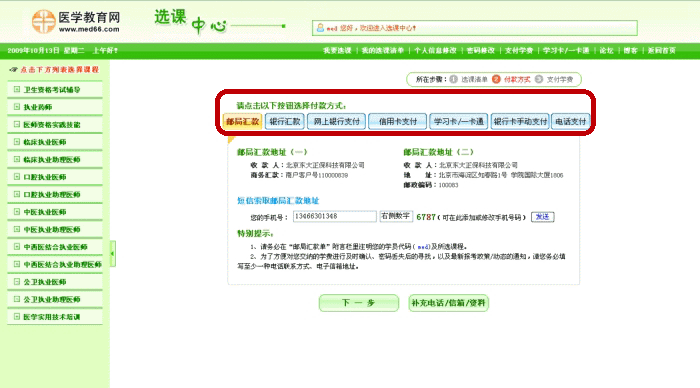Open 博客 link in navigation bar
Viewport: 700px width, 388px height.
(x=630, y=50)
